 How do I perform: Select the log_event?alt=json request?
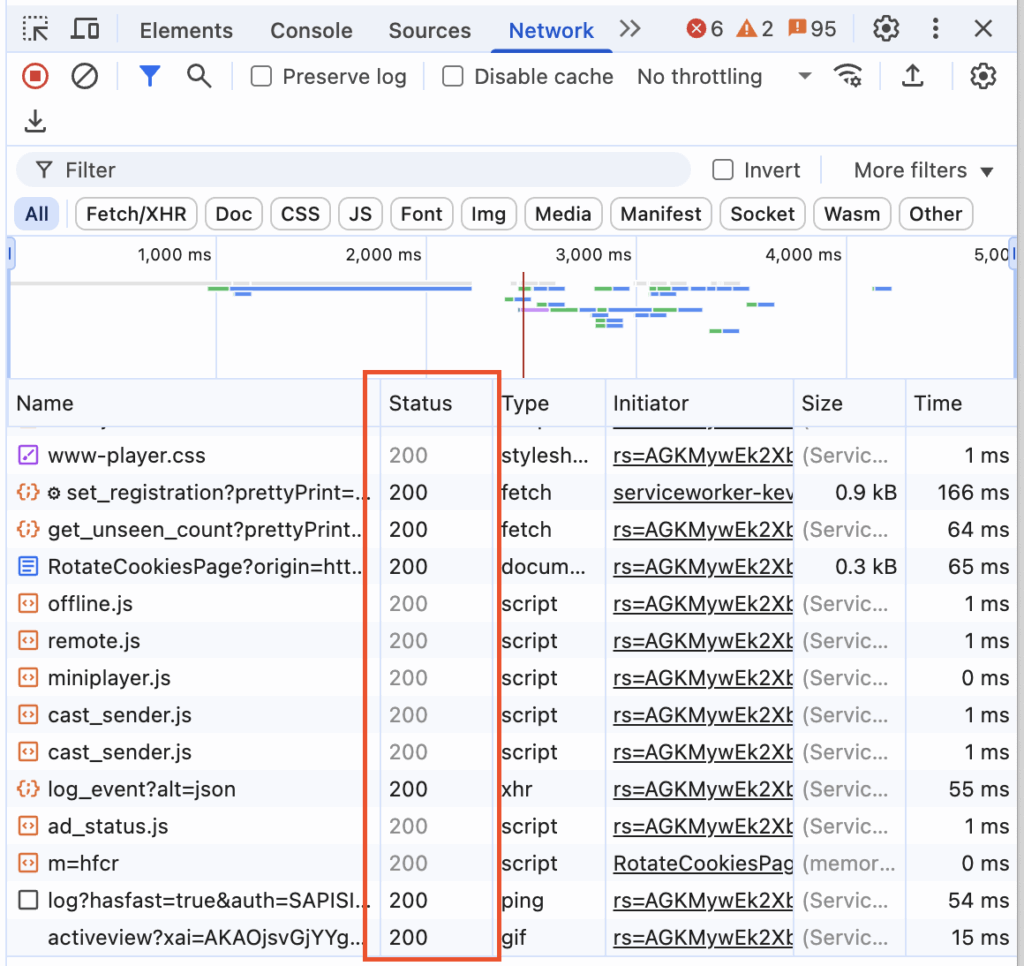pos(512,789)
